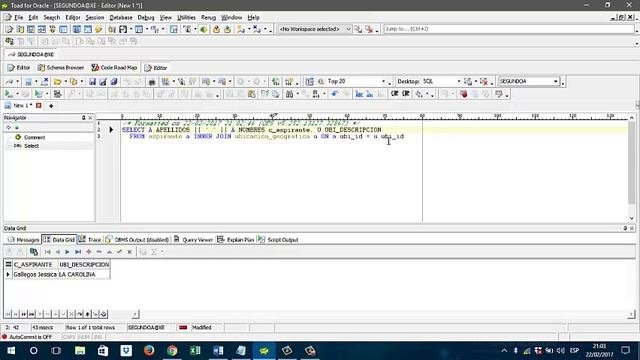This screenshot has height=360, width=640.
Task: Click the copy data icon in grid toolbar
Action: click(x=34, y=252)
